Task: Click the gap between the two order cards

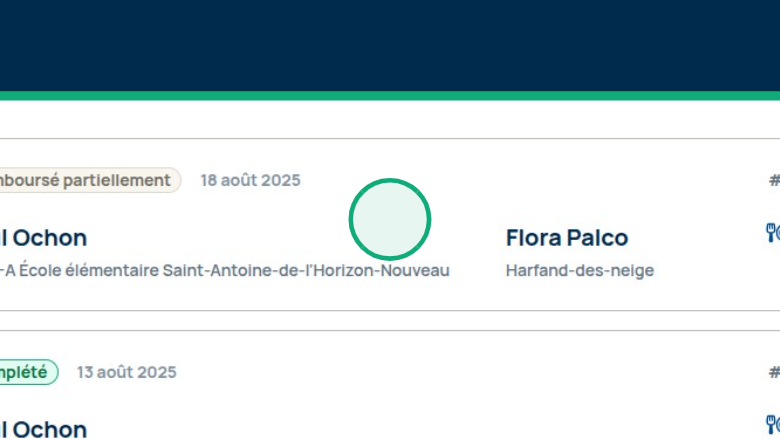Action: tap(390, 321)
